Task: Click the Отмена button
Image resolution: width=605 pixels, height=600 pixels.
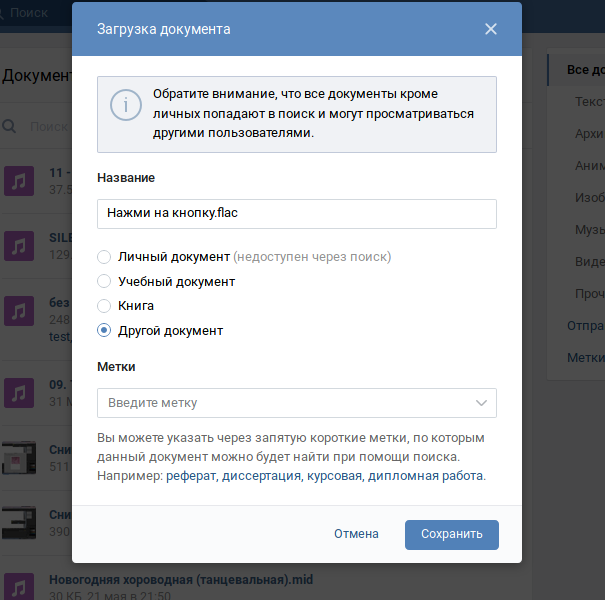Action: pos(356,534)
